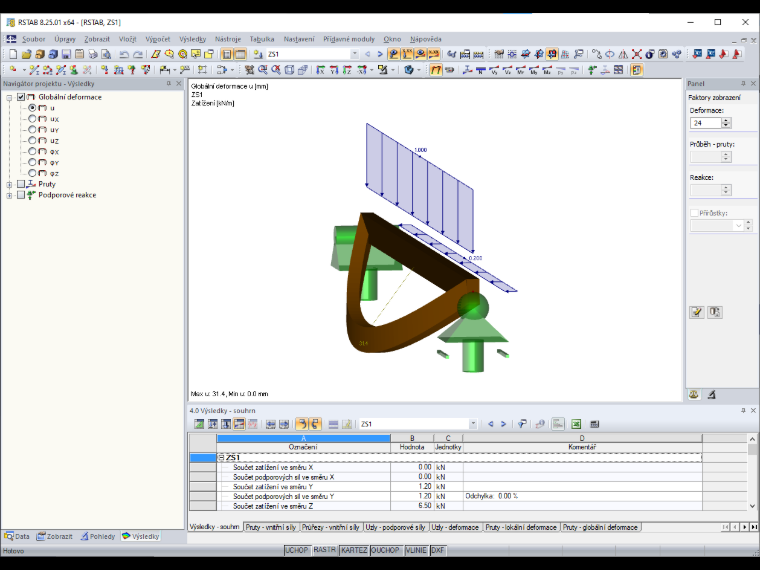Image resolution: width=760 pixels, height=570 pixels.
Task: Switch to the Pruty - vnitřní síly tab
Action: pyautogui.click(x=270, y=527)
